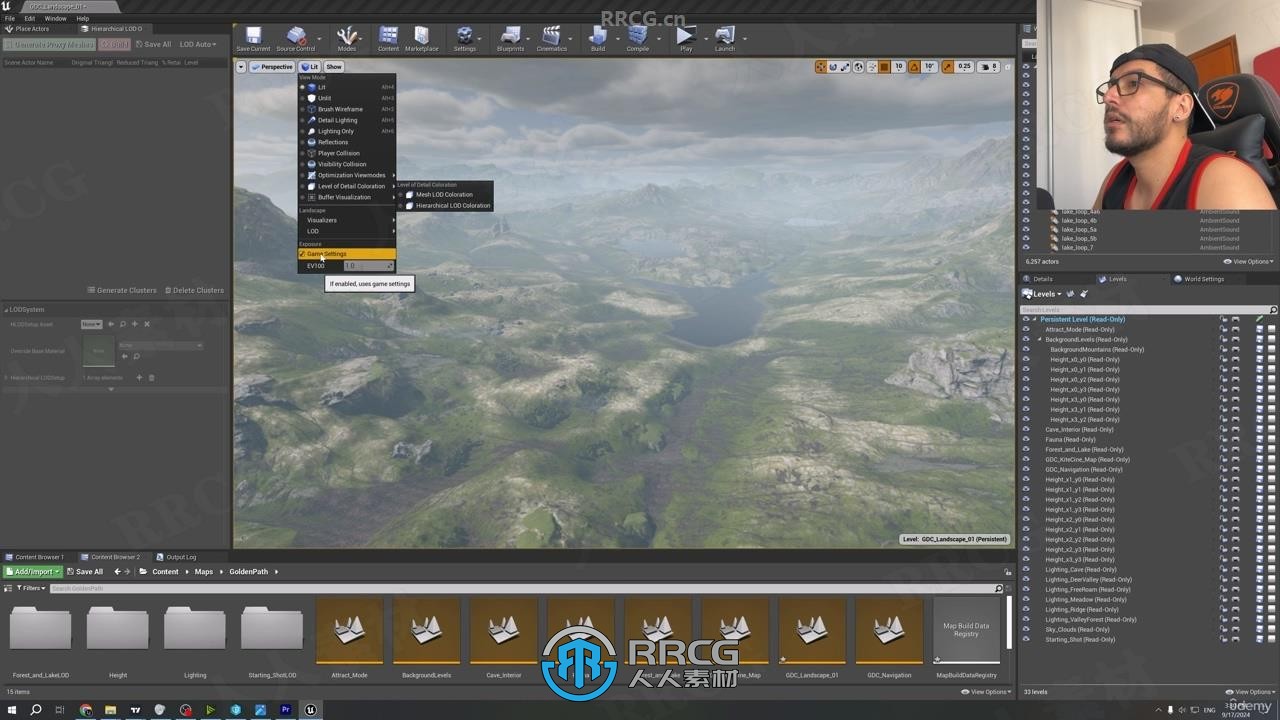Open the Marketplace toolbar icon
Image resolution: width=1280 pixels, height=720 pixels.
click(421, 38)
